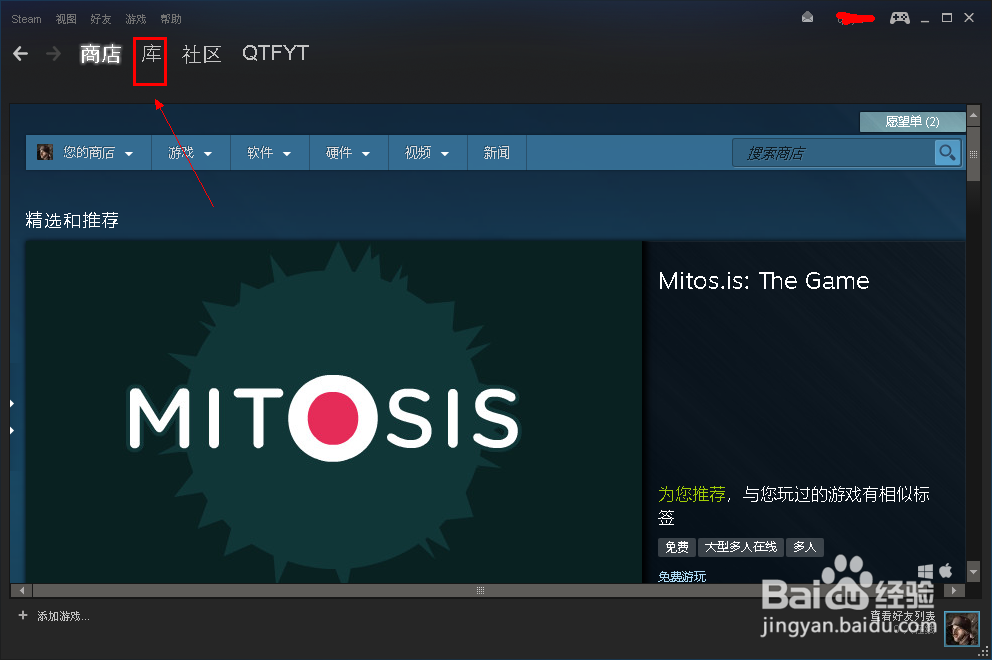The width and height of the screenshot is (992, 660).
Task: Launch Big Picture mode controller icon
Action: click(900, 18)
